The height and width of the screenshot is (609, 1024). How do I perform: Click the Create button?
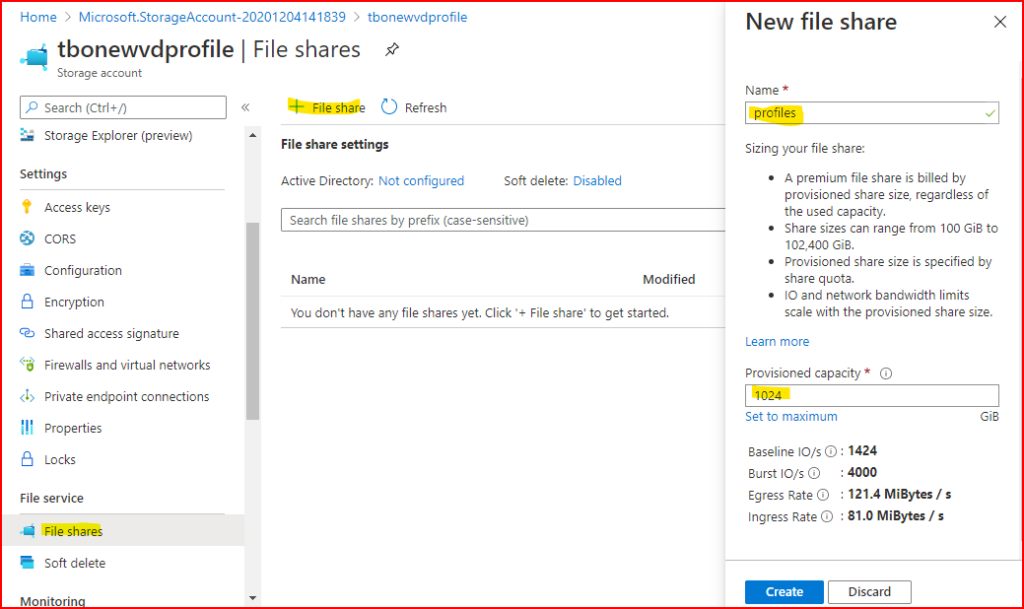point(784,591)
